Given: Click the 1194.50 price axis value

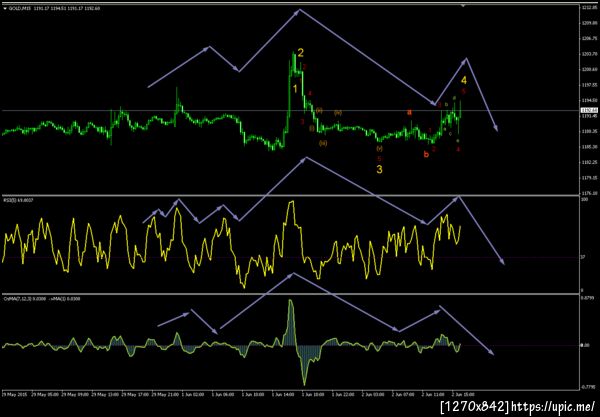Looking at the screenshot, I should [x=589, y=100].
